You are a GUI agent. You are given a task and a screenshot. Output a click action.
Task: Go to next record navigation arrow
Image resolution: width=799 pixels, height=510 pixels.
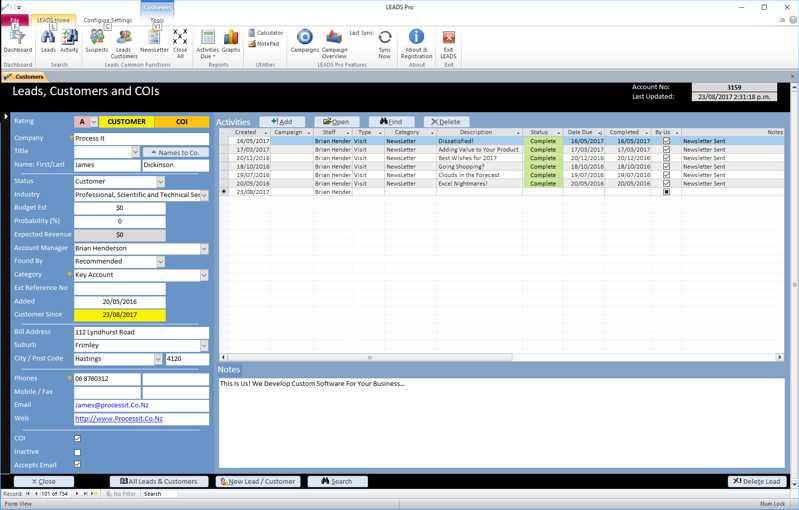click(77, 494)
